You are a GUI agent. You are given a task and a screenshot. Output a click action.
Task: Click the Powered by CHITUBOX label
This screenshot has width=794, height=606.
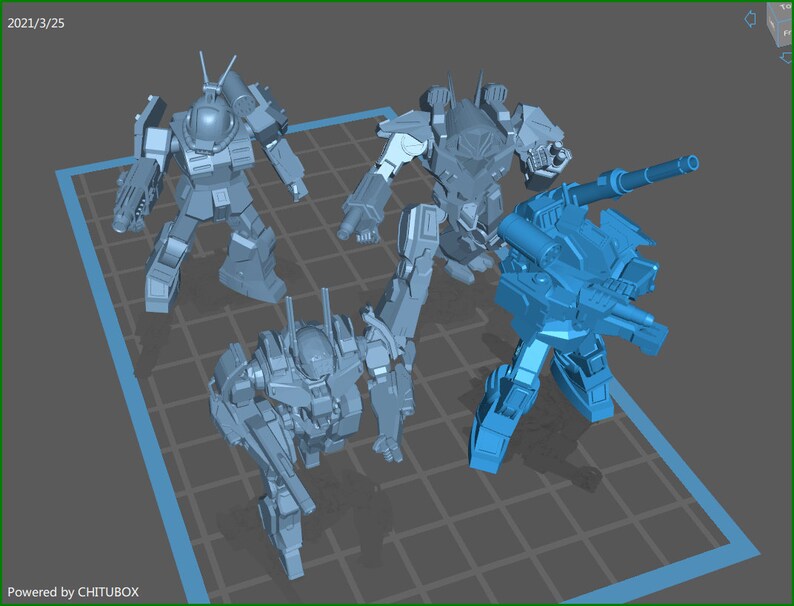coord(73,592)
